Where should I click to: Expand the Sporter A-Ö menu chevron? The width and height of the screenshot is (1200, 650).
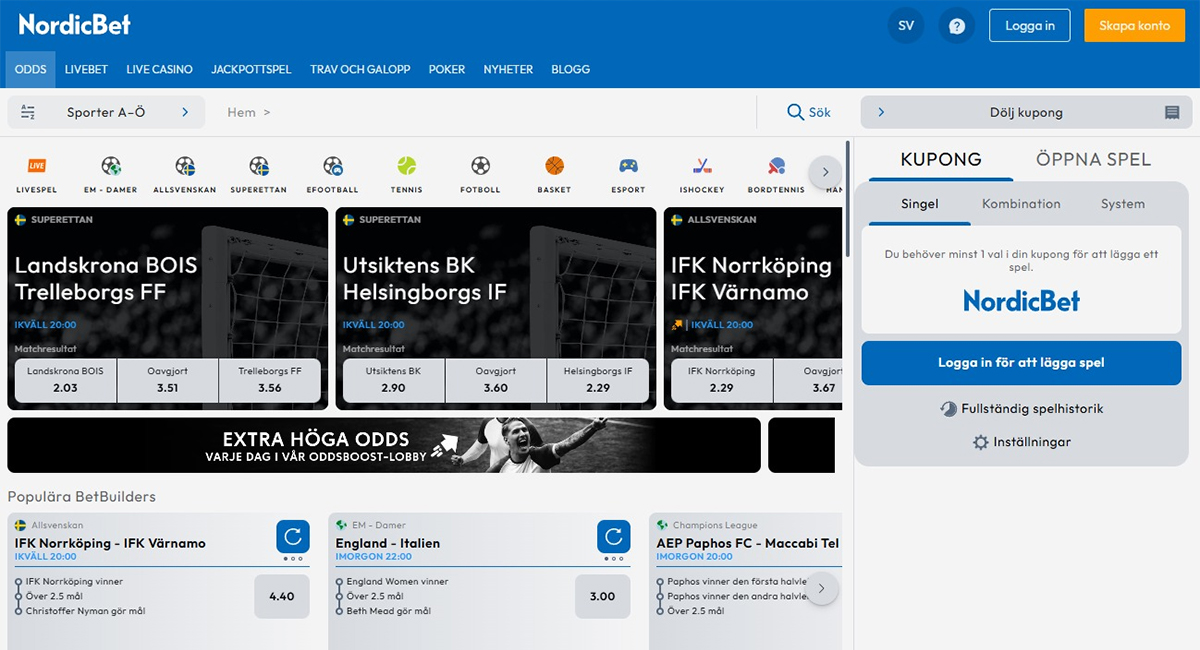(x=185, y=112)
